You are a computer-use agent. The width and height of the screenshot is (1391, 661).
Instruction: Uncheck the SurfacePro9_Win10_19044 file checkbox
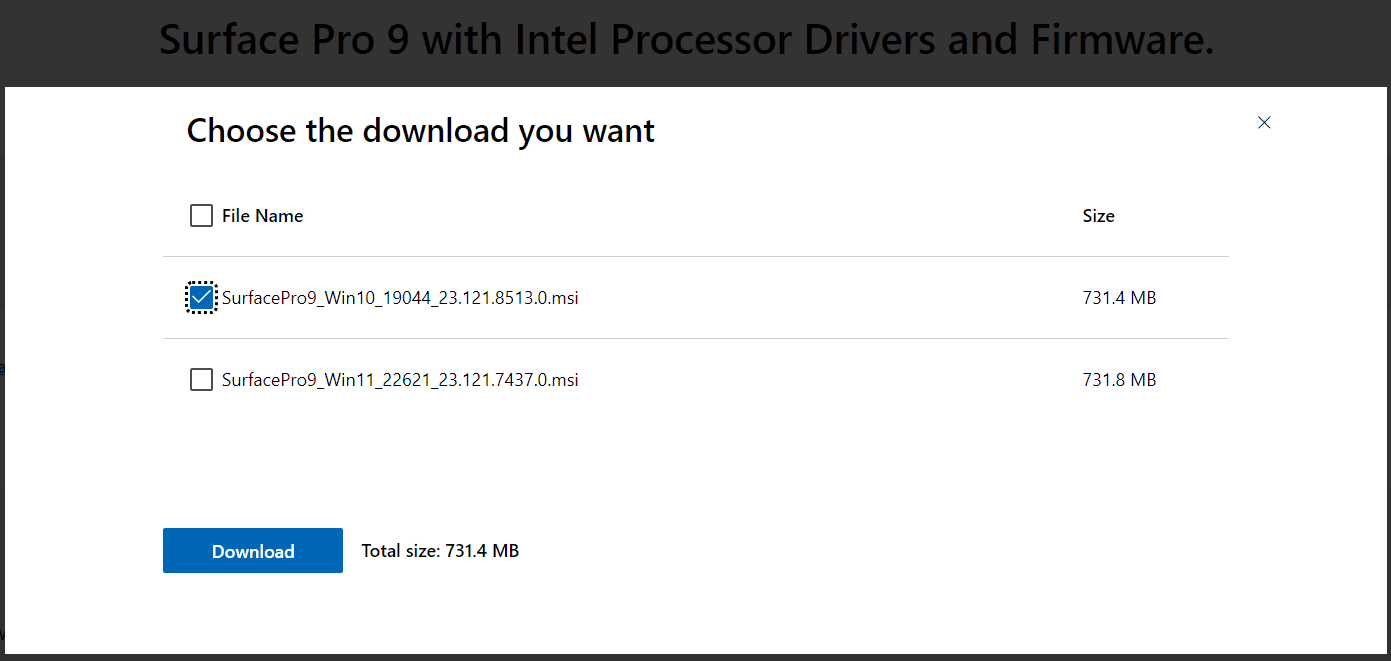pos(201,297)
